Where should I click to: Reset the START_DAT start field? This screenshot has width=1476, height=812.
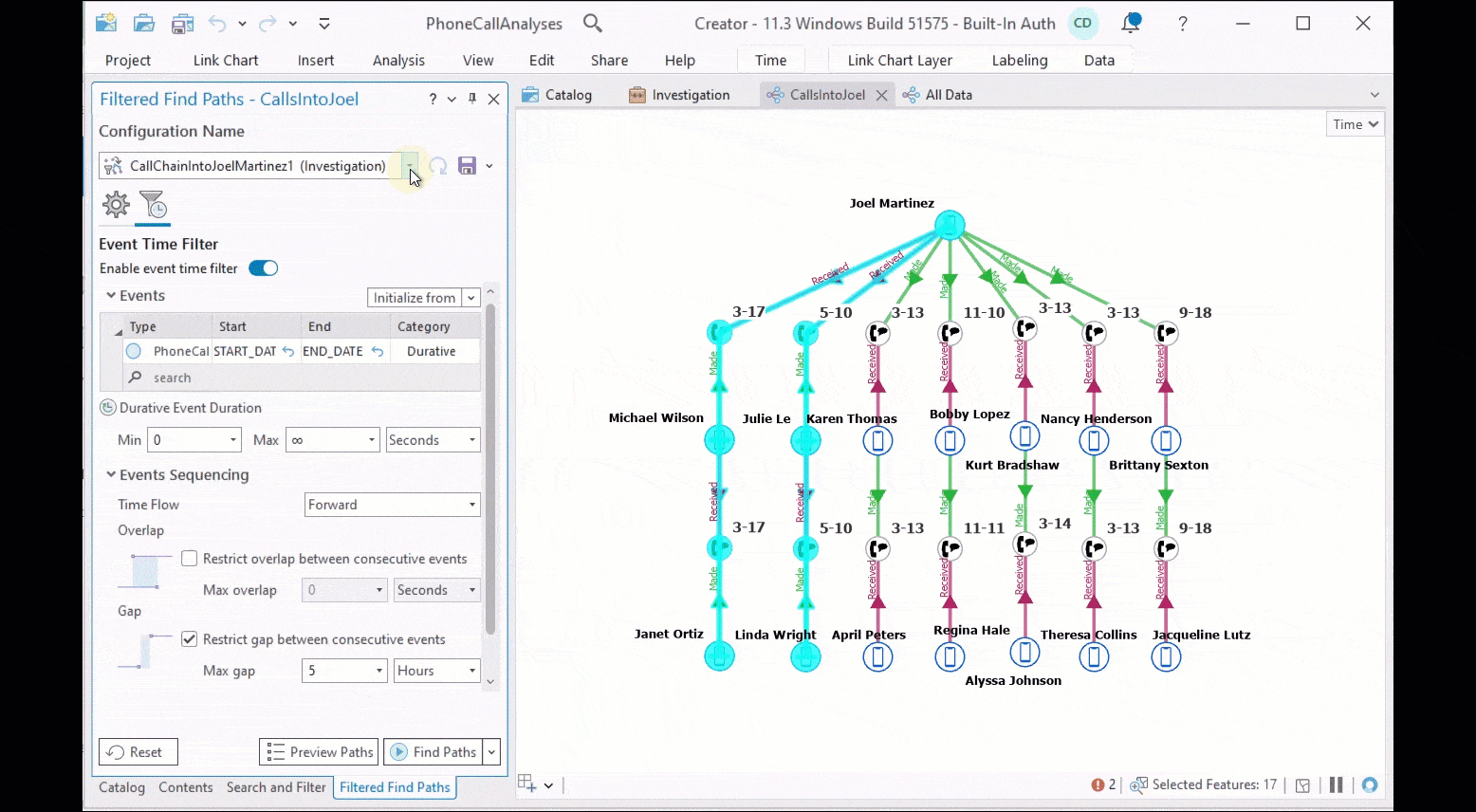click(x=288, y=351)
